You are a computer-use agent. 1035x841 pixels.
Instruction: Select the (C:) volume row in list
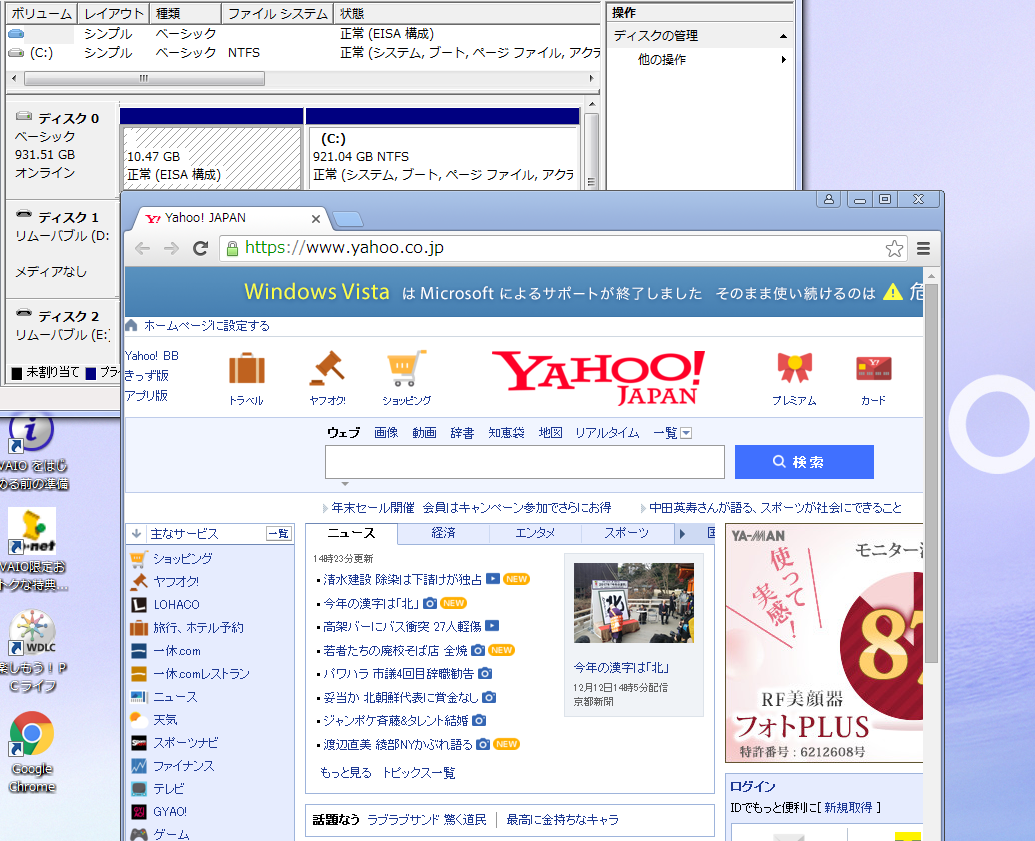click(303, 53)
